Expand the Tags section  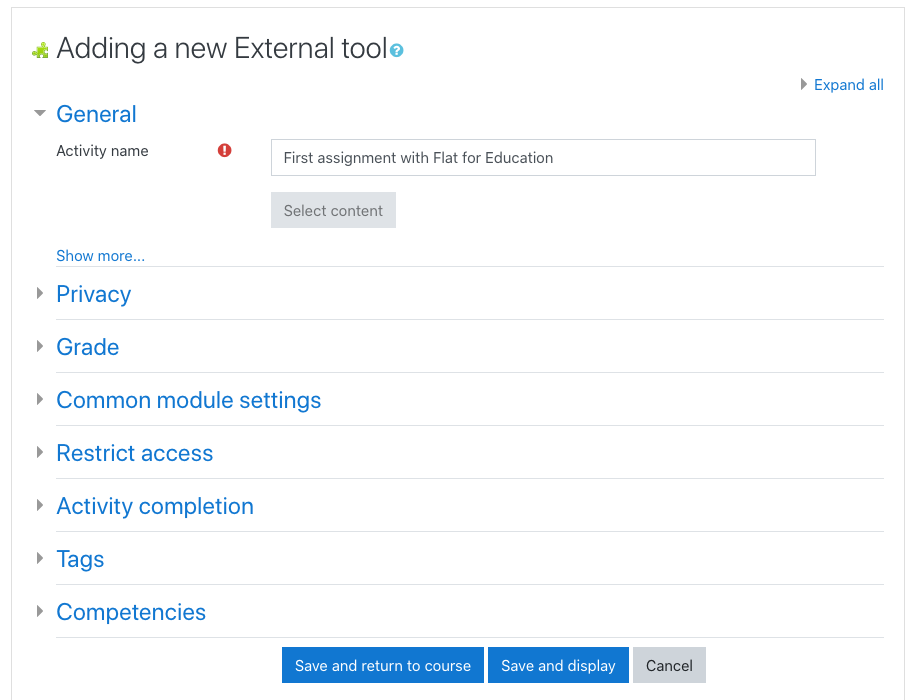tap(80, 559)
